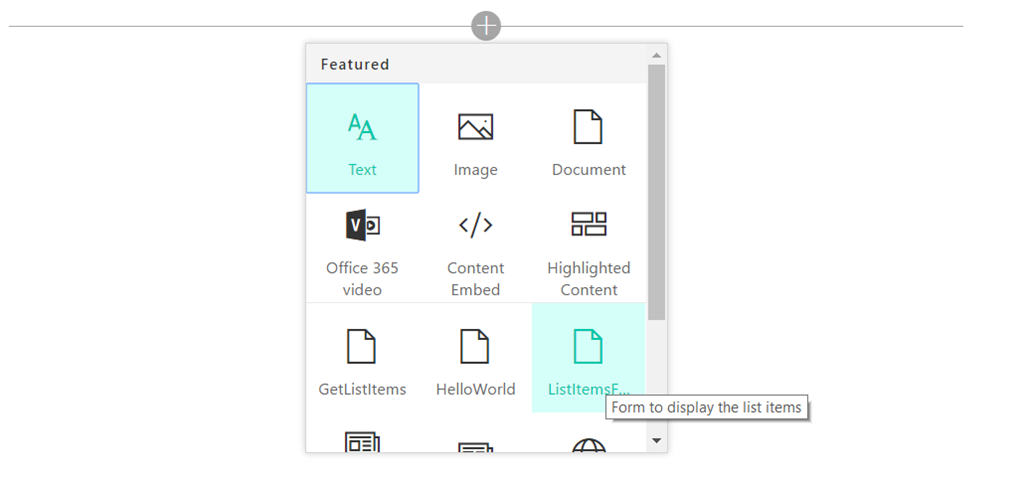Viewport: 1024px width, 484px height.
Task: Select the ListItemsF... web part icon
Action: 588,346
